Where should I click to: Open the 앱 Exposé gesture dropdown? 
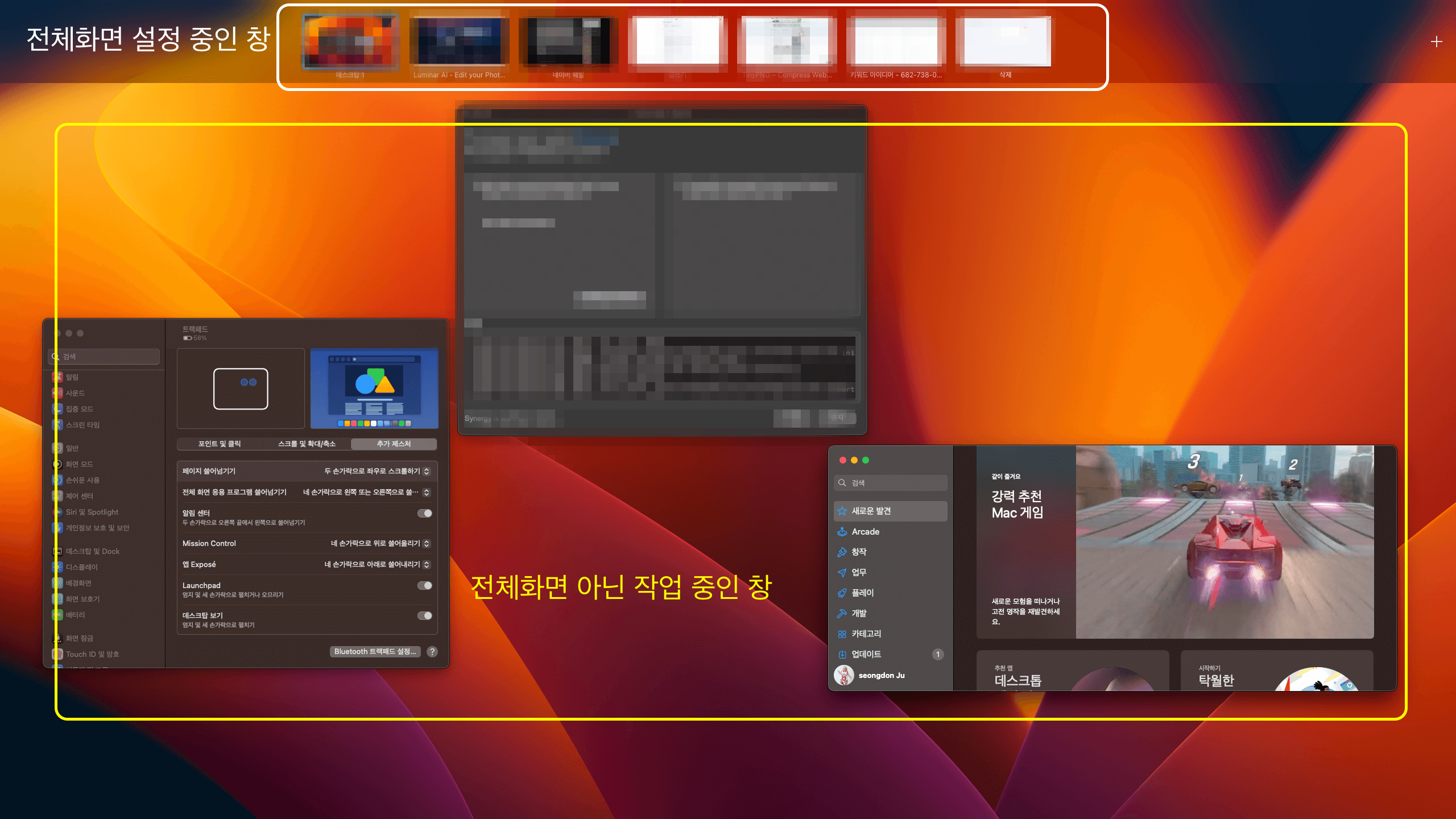pyautogui.click(x=427, y=564)
